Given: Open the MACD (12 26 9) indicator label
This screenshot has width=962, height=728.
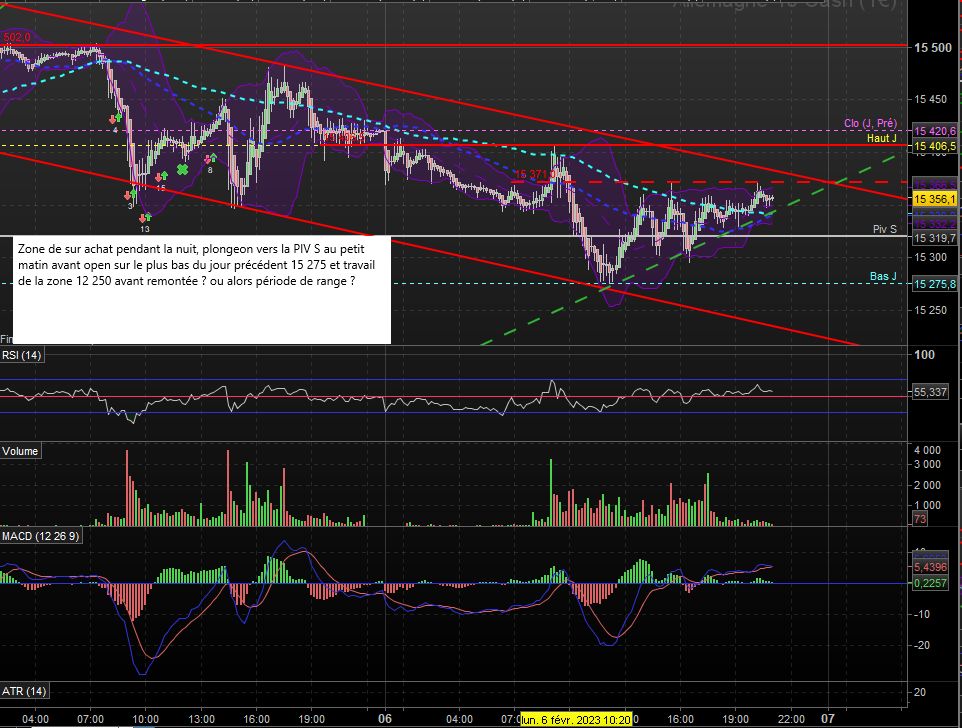Looking at the screenshot, I should tap(40, 537).
